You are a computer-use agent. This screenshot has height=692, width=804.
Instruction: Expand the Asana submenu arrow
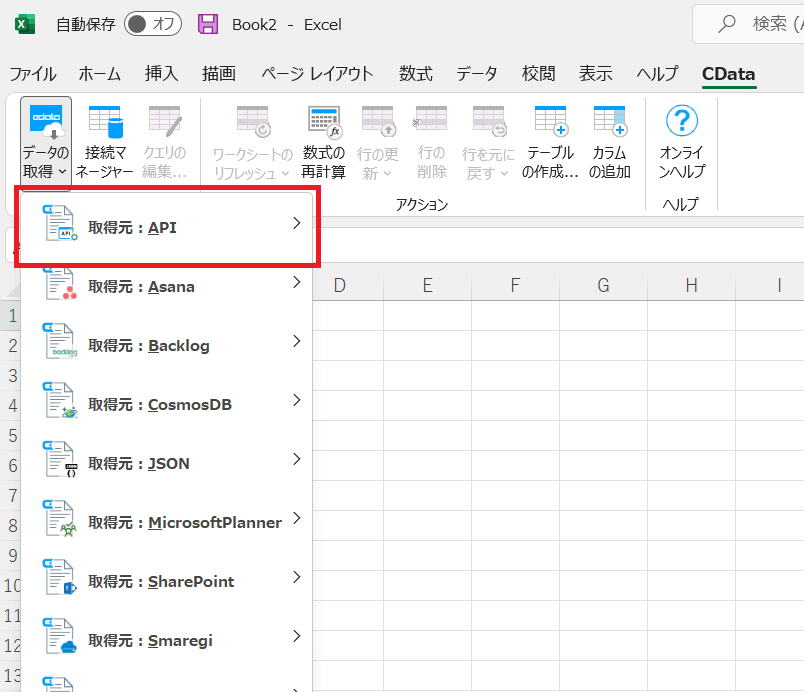296,282
